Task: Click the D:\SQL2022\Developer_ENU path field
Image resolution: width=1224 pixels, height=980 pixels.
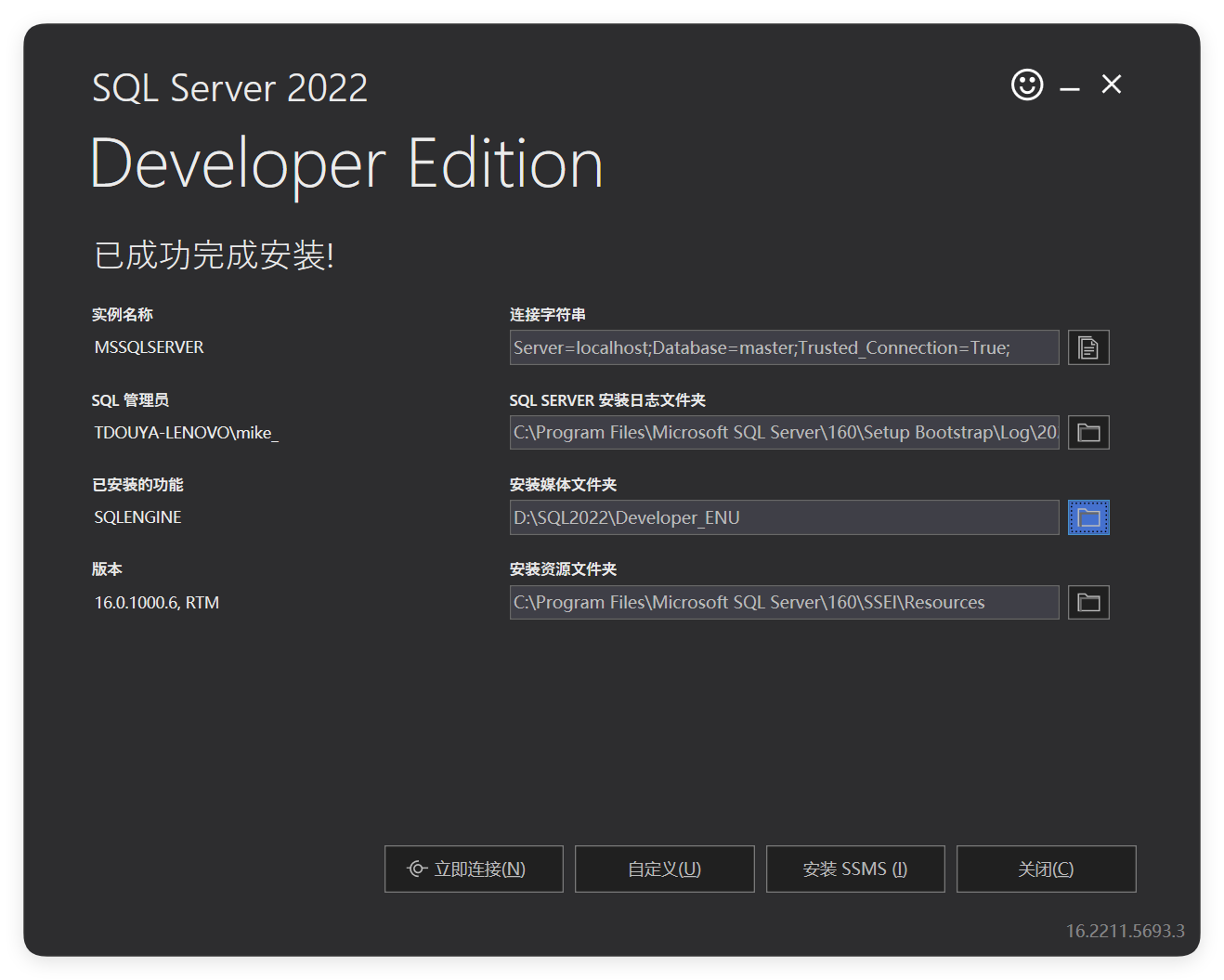Action: [x=784, y=517]
